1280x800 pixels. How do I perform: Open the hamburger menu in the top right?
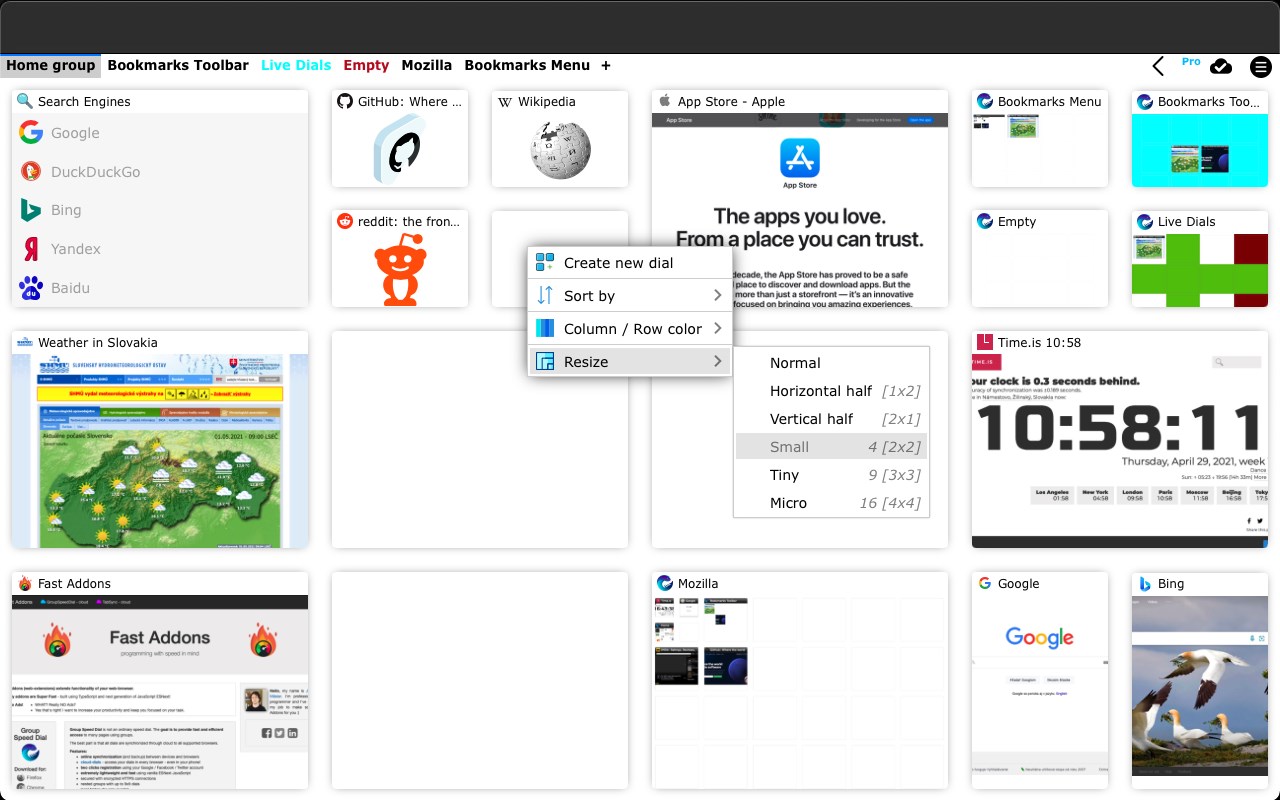point(1260,67)
